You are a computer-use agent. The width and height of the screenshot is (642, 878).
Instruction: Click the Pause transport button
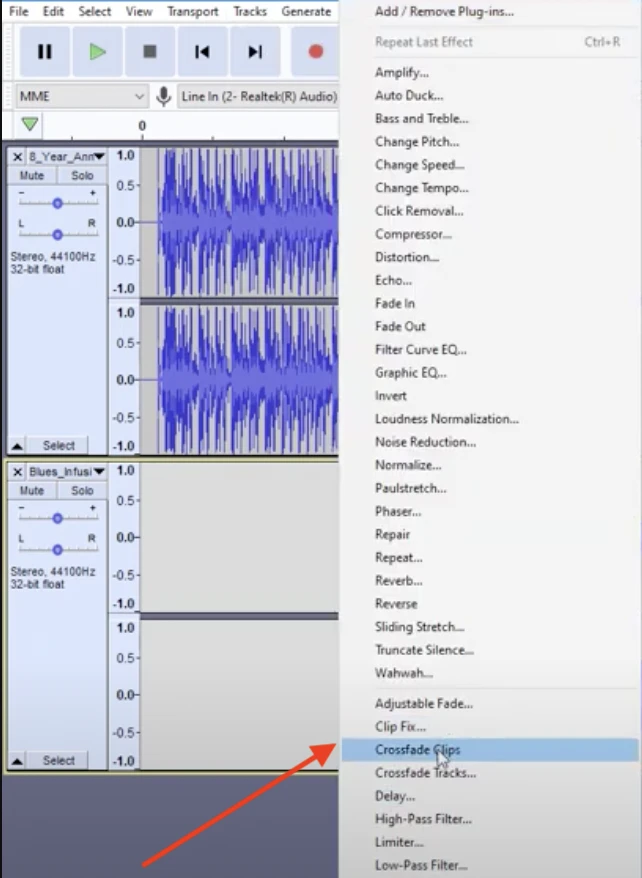(44, 52)
